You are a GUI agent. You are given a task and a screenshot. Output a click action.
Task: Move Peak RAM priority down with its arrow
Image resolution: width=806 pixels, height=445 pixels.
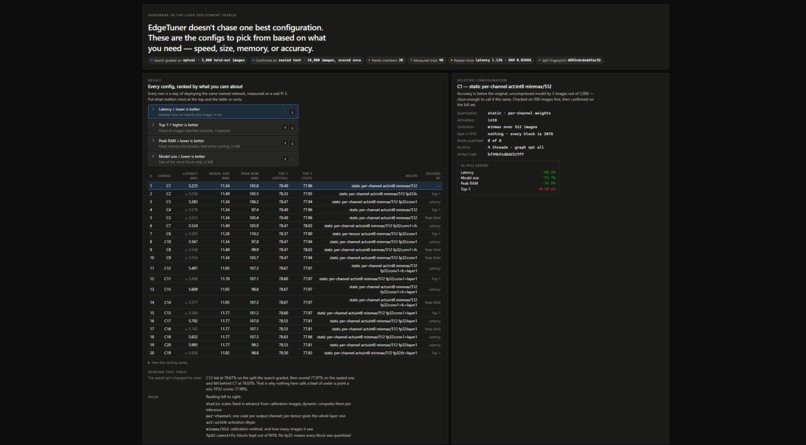pyautogui.click(x=292, y=143)
